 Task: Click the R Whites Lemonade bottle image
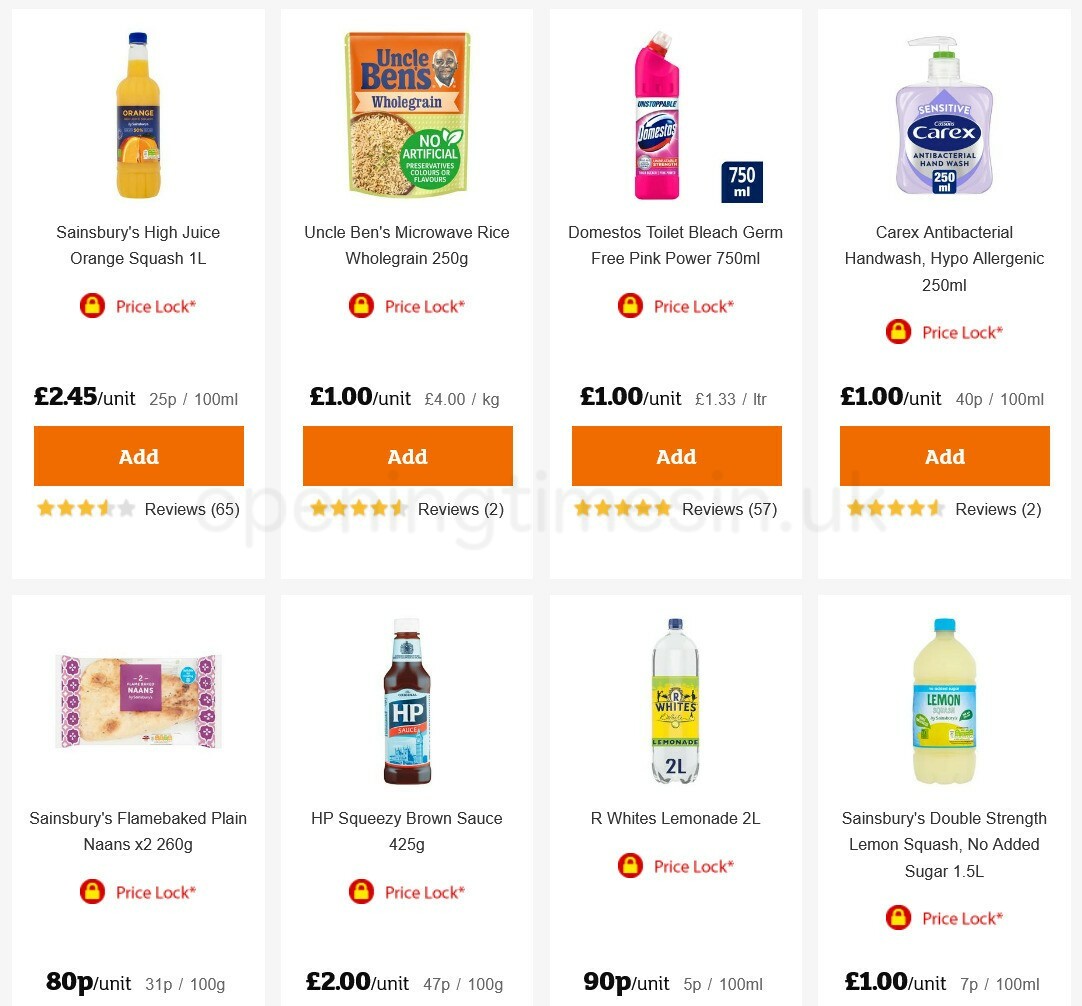tap(676, 700)
